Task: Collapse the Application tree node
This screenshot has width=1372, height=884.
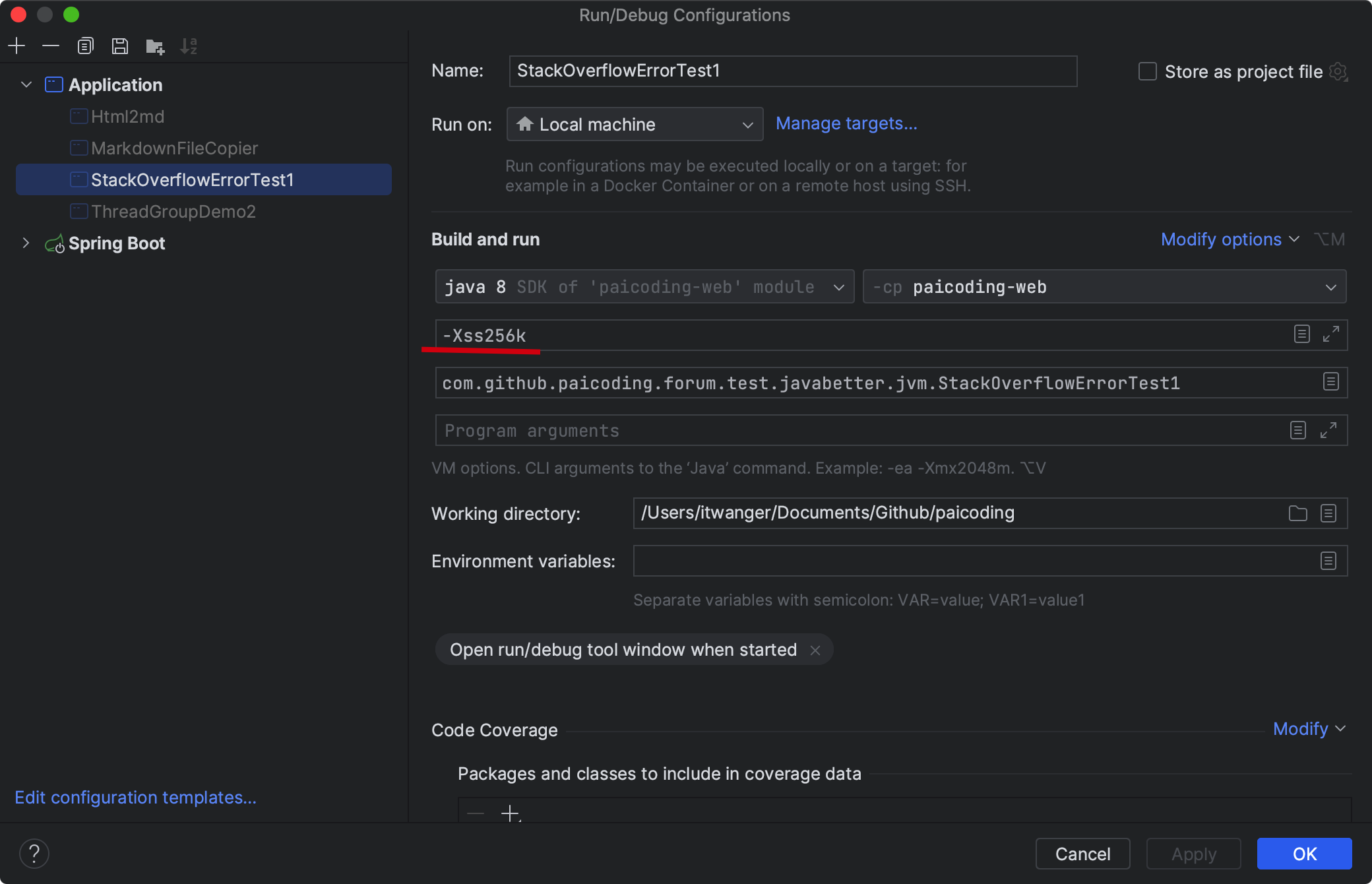Action: pyautogui.click(x=26, y=84)
